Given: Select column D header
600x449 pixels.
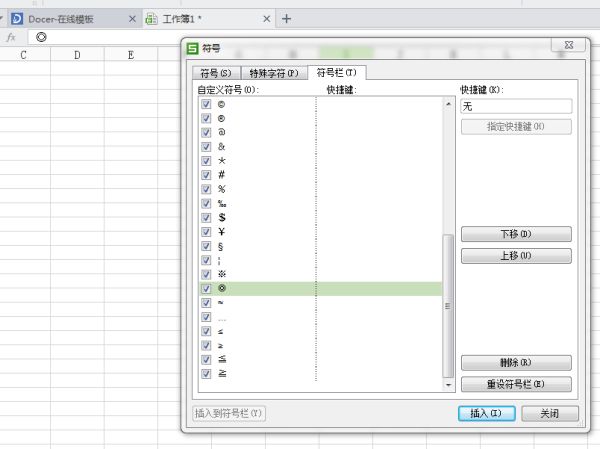Looking at the screenshot, I should tap(77, 55).
